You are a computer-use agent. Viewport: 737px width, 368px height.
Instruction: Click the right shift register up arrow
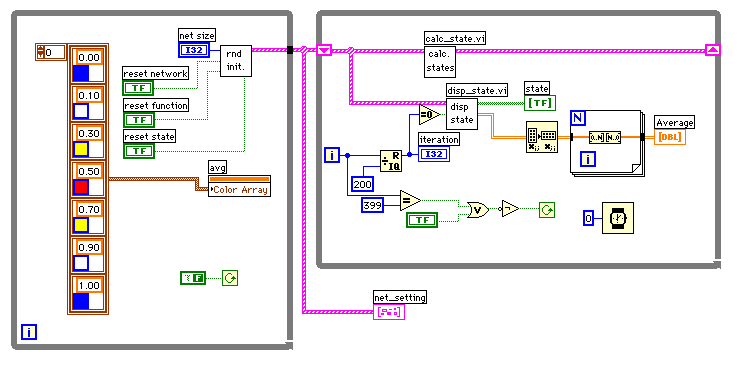click(713, 50)
